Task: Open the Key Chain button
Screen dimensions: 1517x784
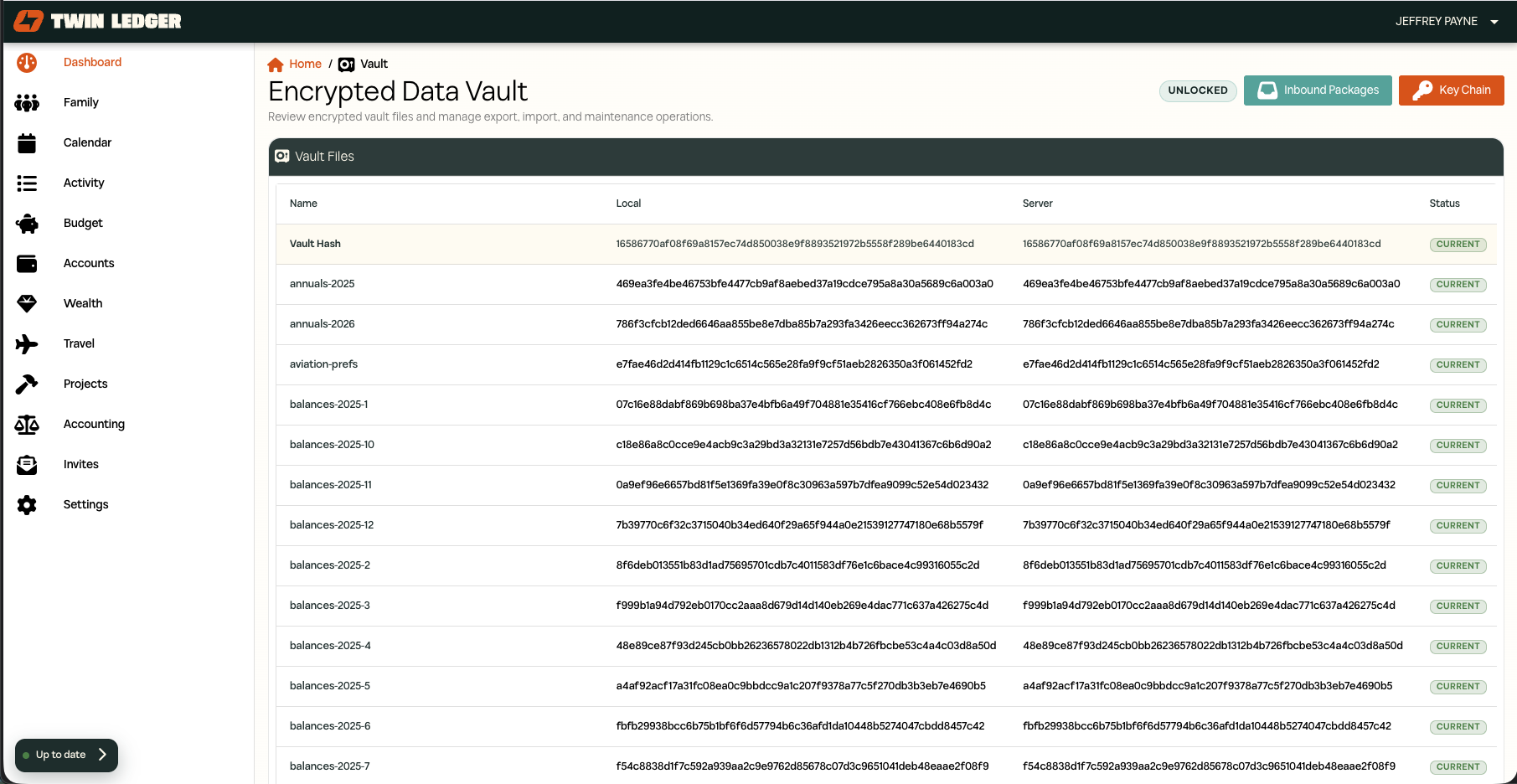Action: click(1452, 90)
